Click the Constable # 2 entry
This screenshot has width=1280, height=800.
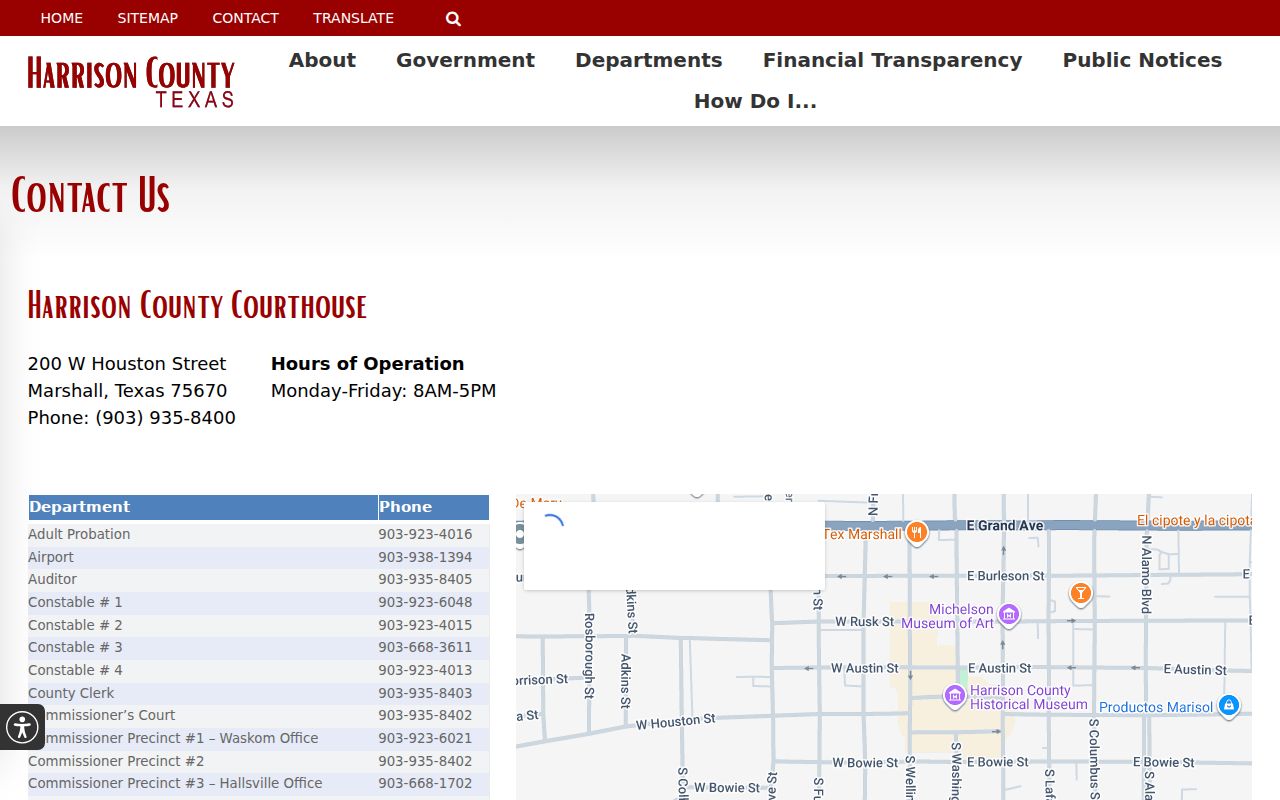(x=75, y=625)
